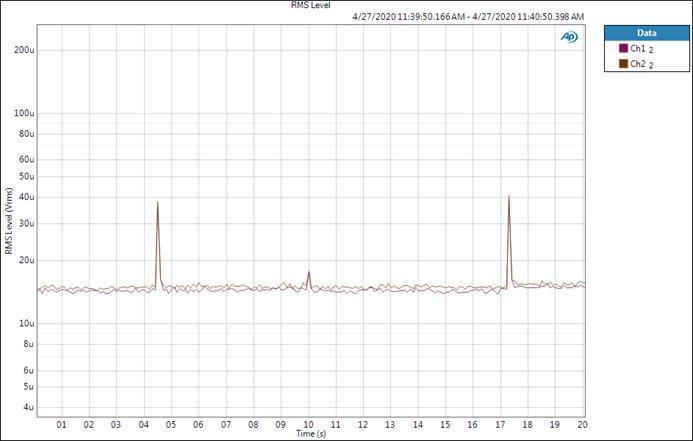Click the RMS Level graph title
Viewport: 693px width, 441px height.
click(311, 5)
